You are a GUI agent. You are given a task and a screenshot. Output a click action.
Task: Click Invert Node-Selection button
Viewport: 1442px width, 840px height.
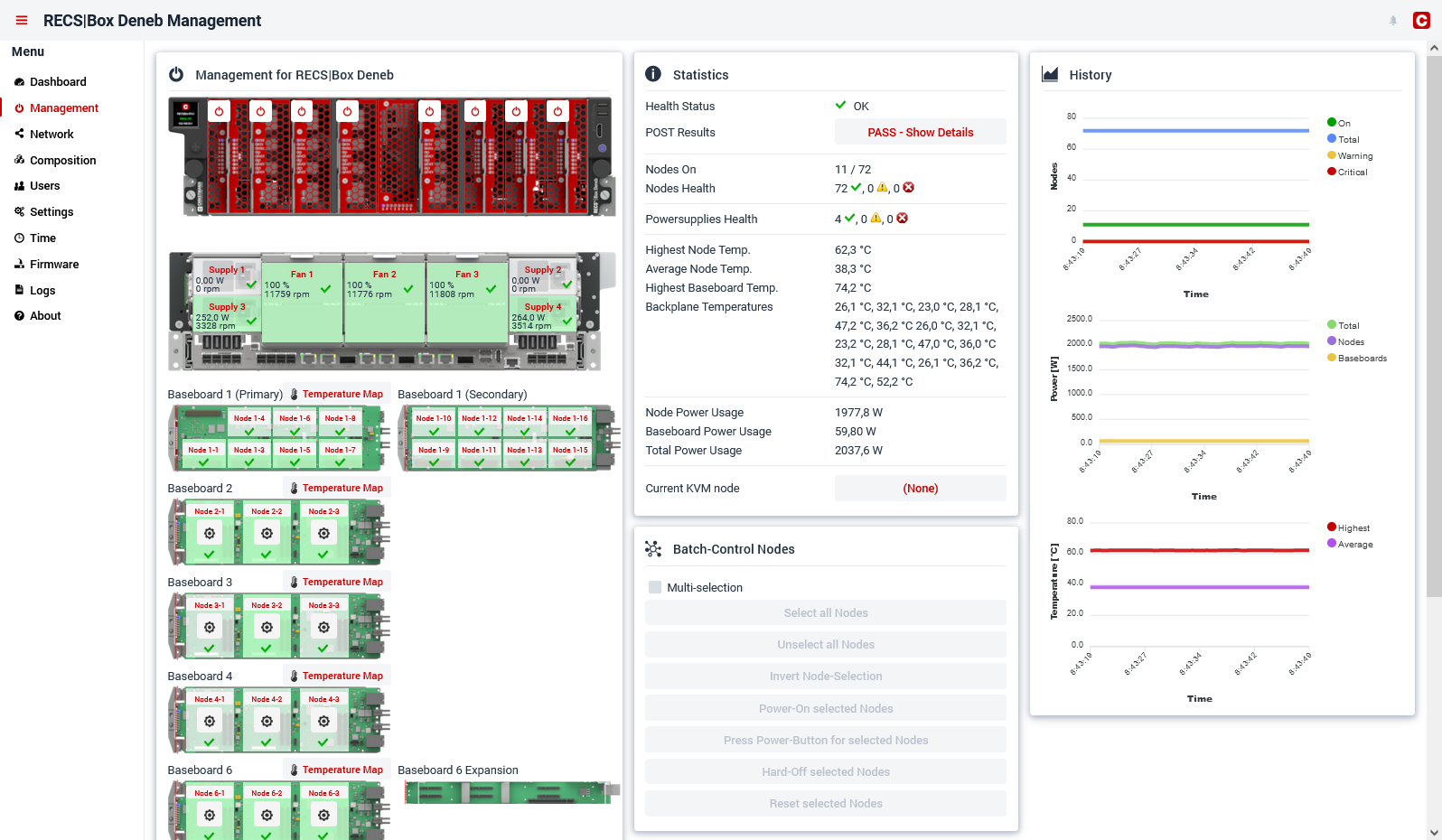point(826,676)
